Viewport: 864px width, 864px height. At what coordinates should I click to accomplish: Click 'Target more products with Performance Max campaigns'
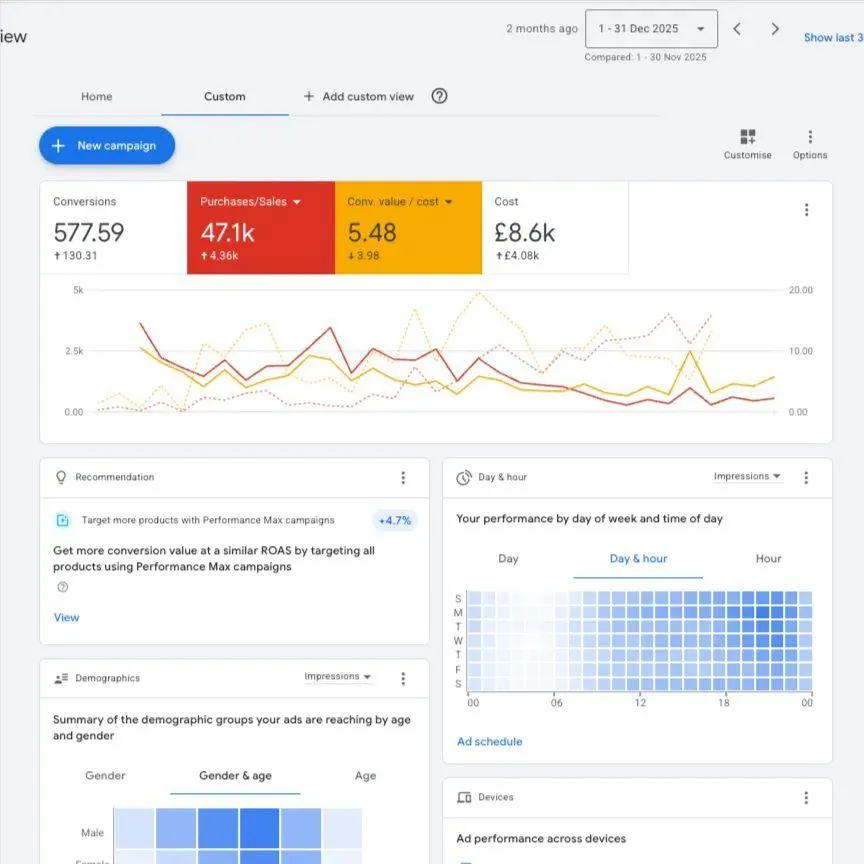208,520
